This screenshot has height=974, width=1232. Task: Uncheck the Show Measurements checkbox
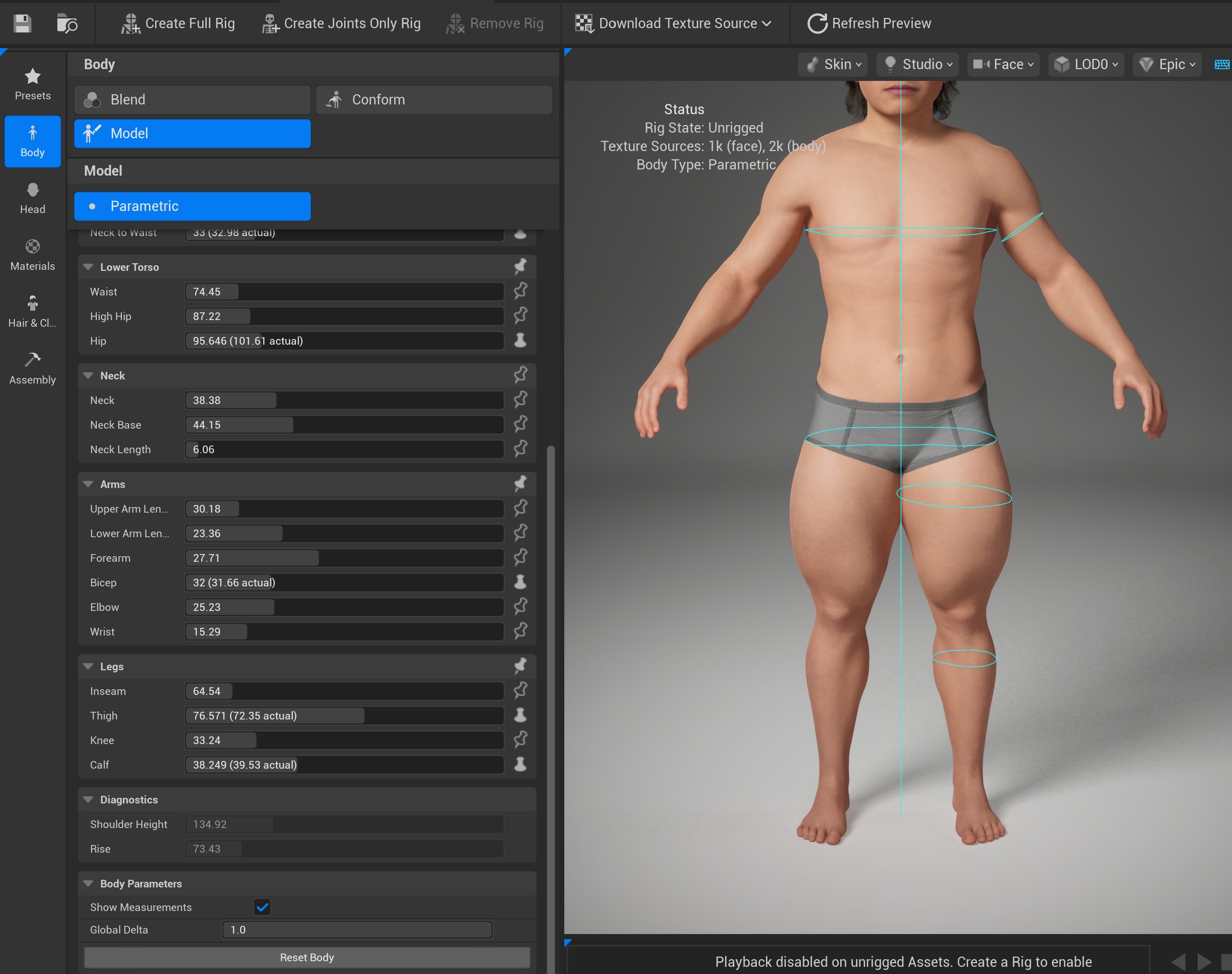(262, 907)
